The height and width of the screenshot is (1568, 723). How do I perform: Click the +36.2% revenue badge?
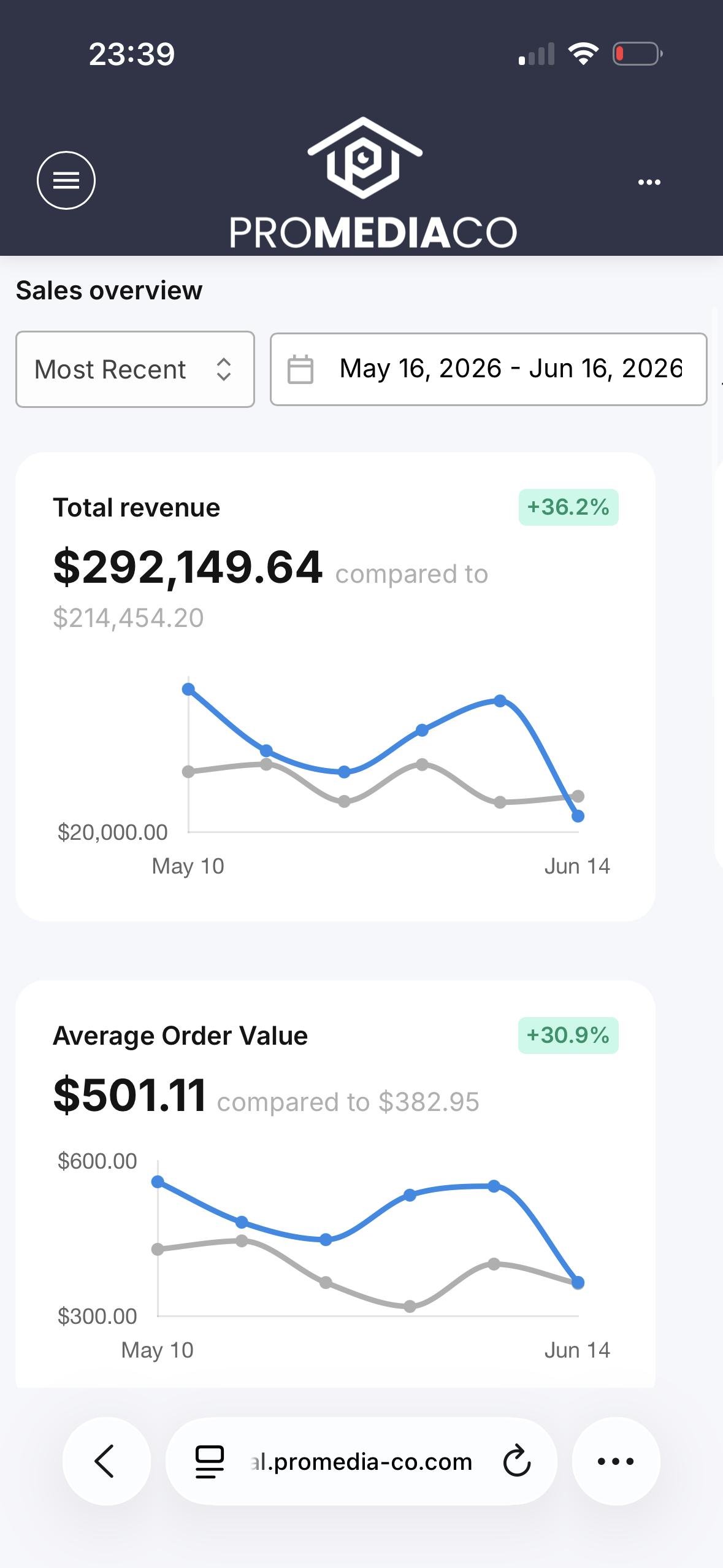(x=568, y=507)
